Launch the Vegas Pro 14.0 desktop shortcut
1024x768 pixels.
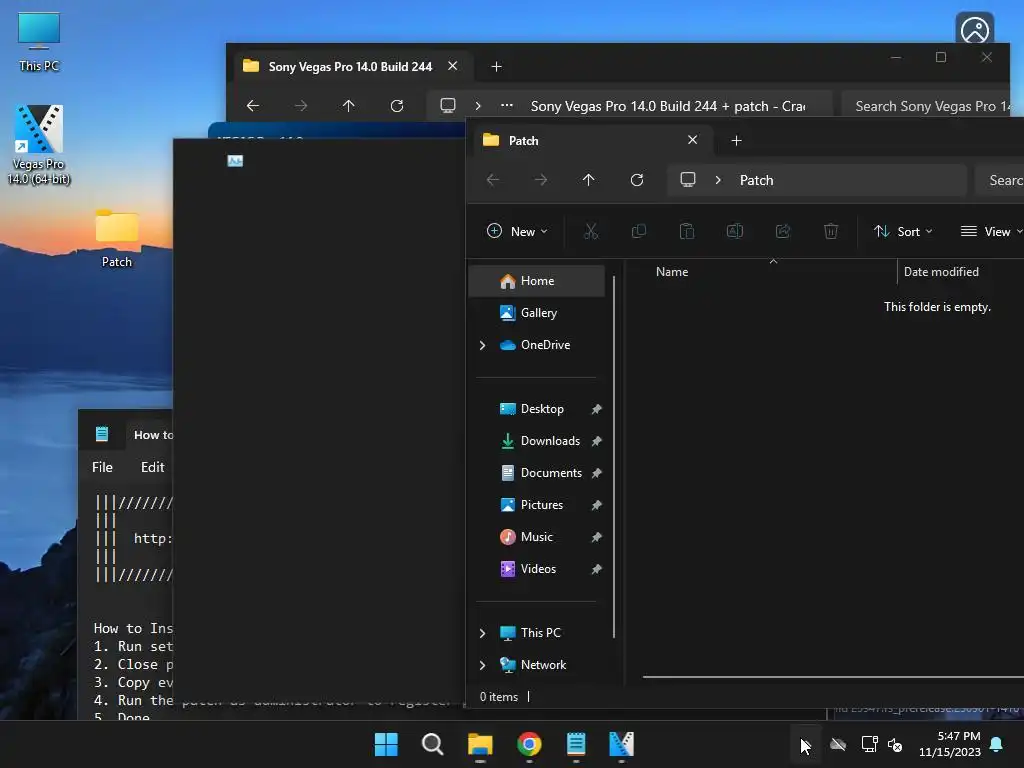click(x=39, y=145)
